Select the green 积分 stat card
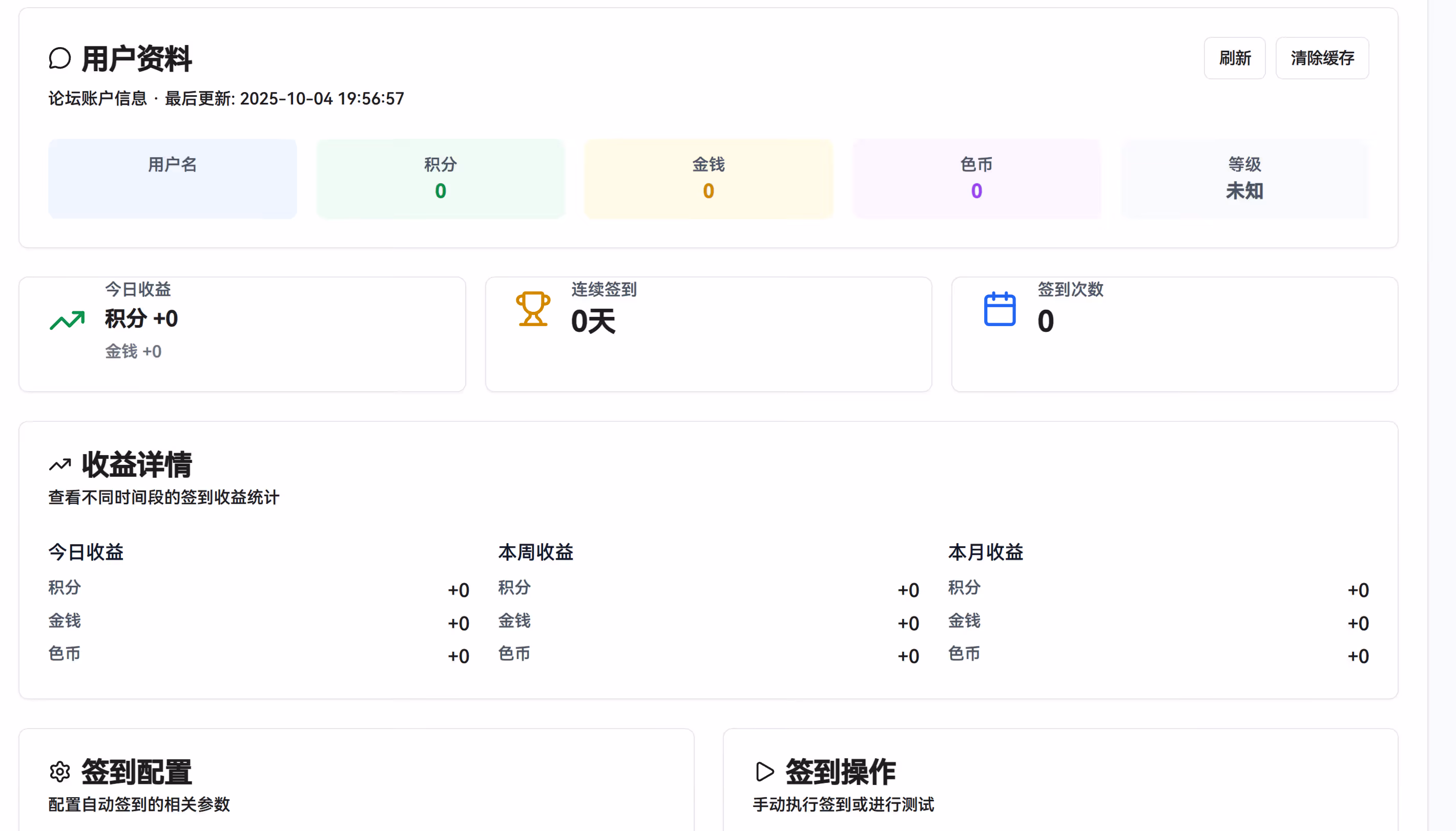 440,178
